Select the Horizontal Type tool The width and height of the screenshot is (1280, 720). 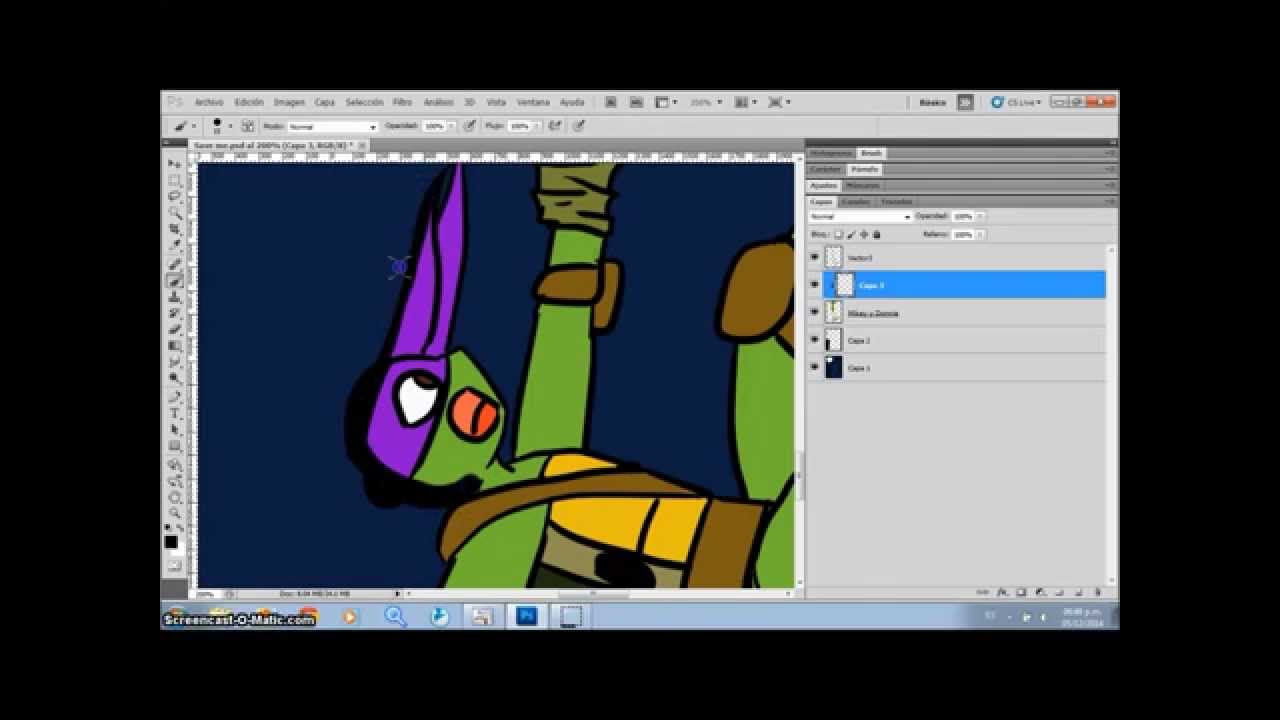[175, 413]
